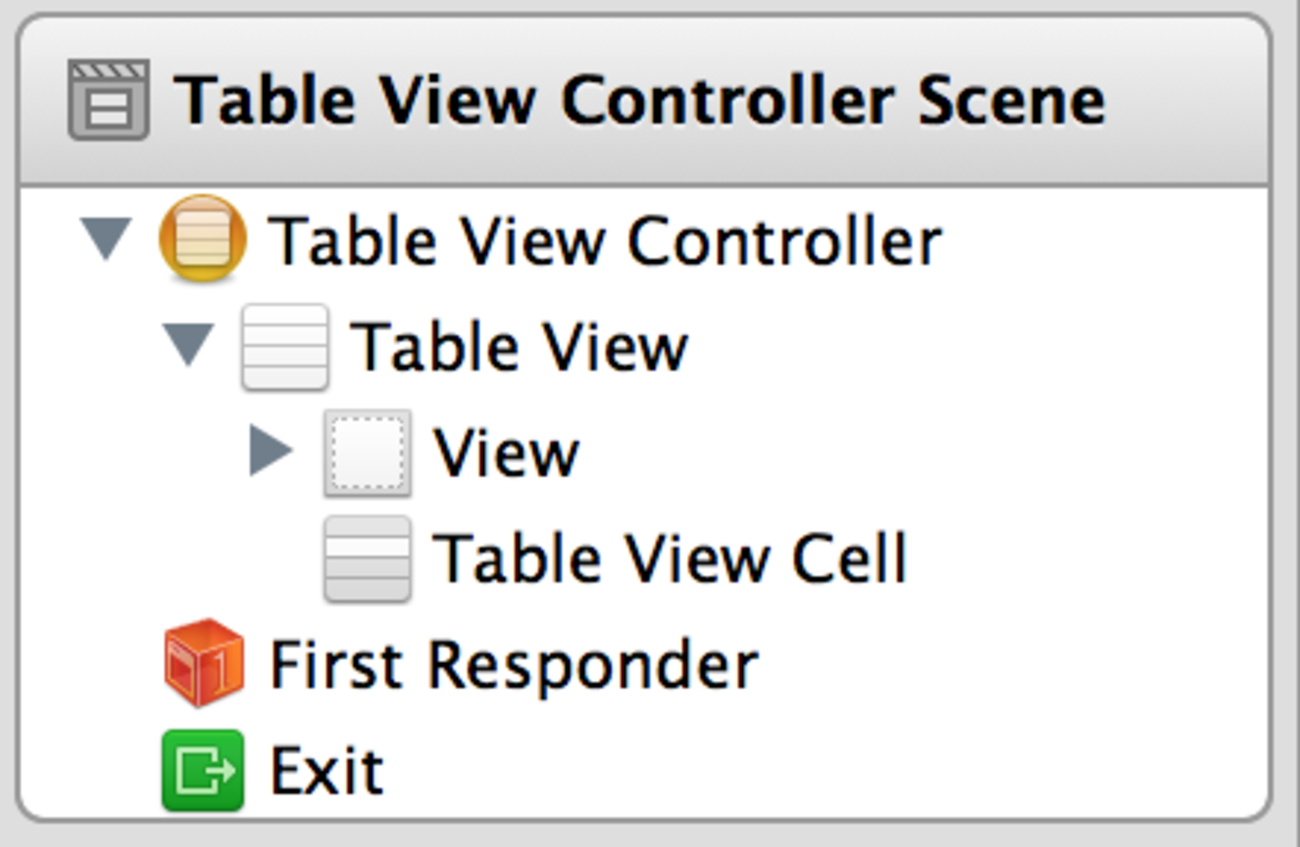Select the Exit label
Screen dimensions: 1300x847
327,771
